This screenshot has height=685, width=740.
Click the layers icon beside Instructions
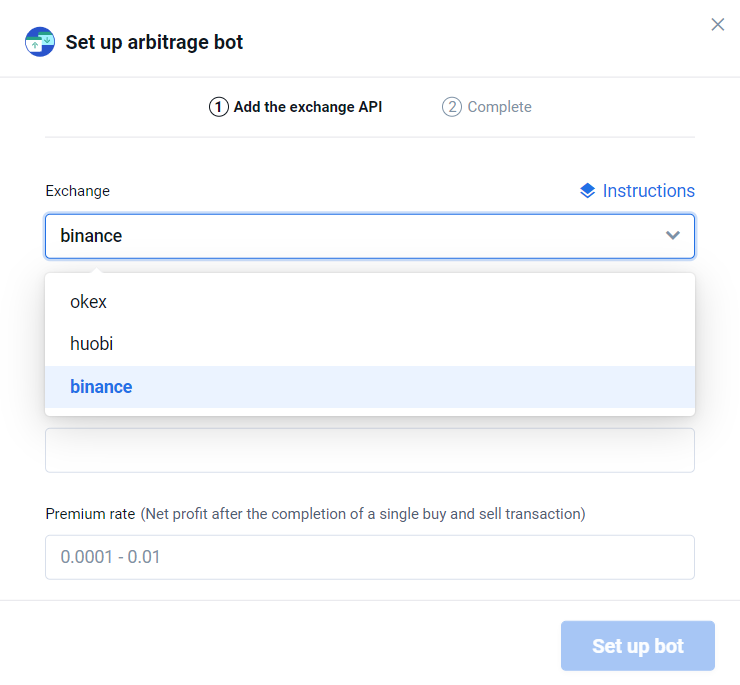coord(588,191)
